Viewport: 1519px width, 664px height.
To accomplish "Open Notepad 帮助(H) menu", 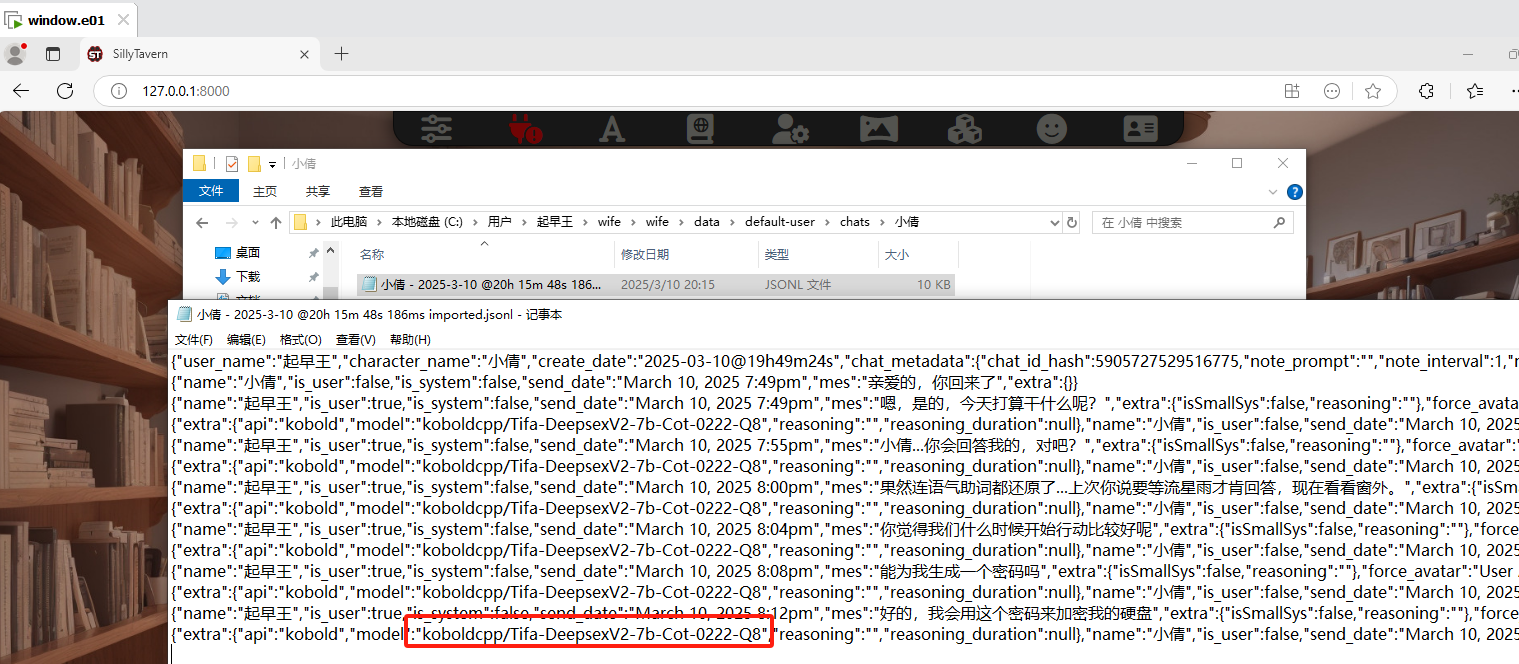I will tap(410, 340).
